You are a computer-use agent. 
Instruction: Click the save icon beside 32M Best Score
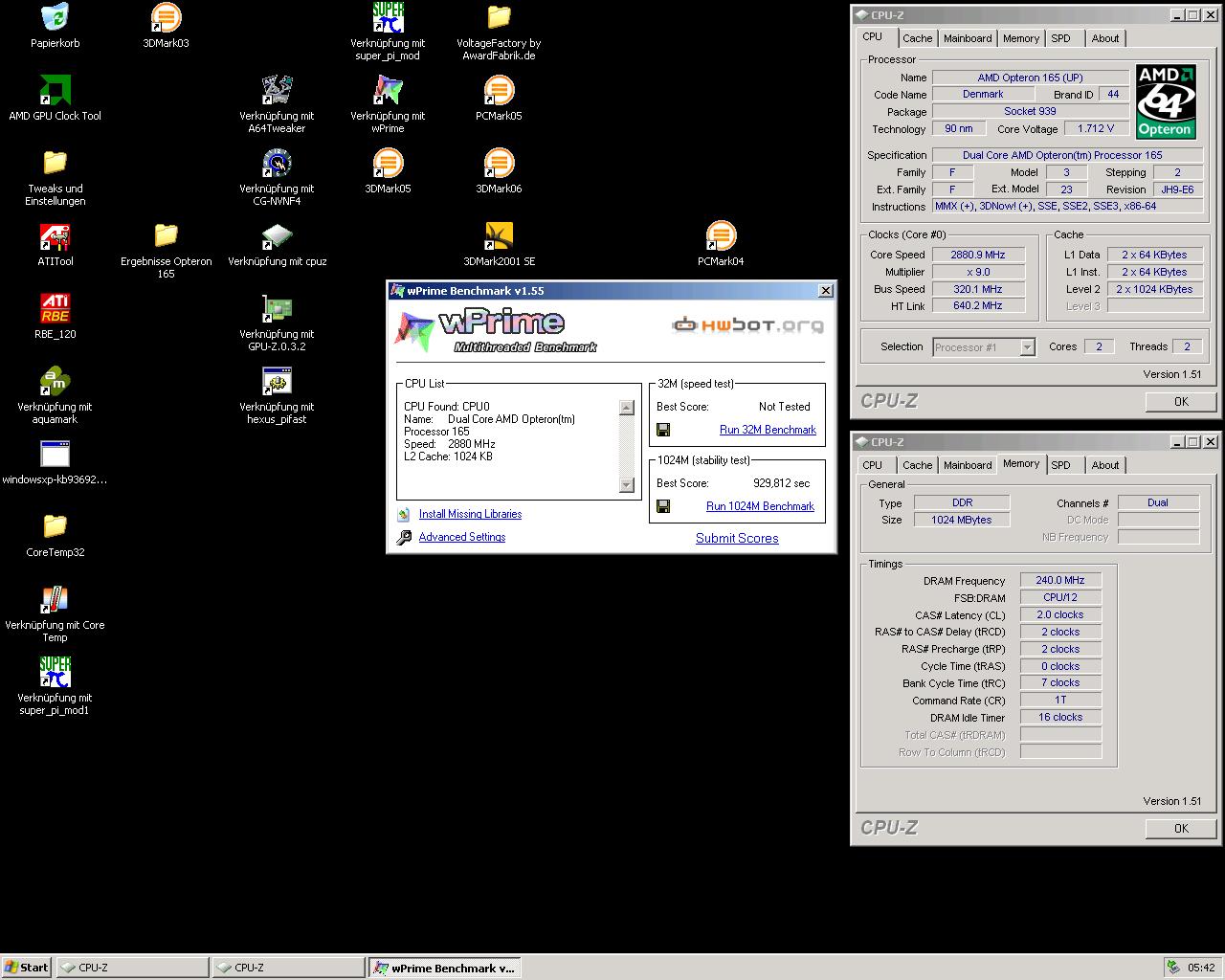pos(663,430)
